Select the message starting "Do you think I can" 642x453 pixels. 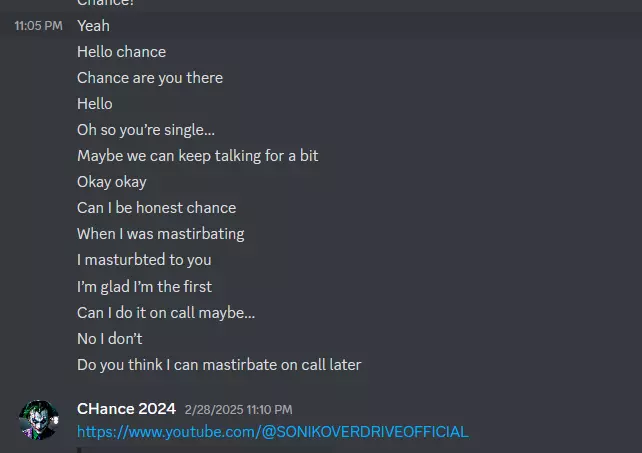pyautogui.click(x=219, y=364)
